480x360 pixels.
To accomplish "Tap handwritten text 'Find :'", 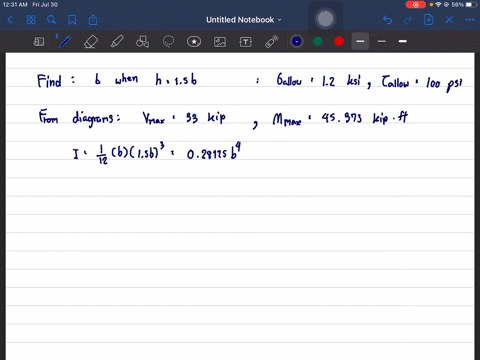I will 56,81.
